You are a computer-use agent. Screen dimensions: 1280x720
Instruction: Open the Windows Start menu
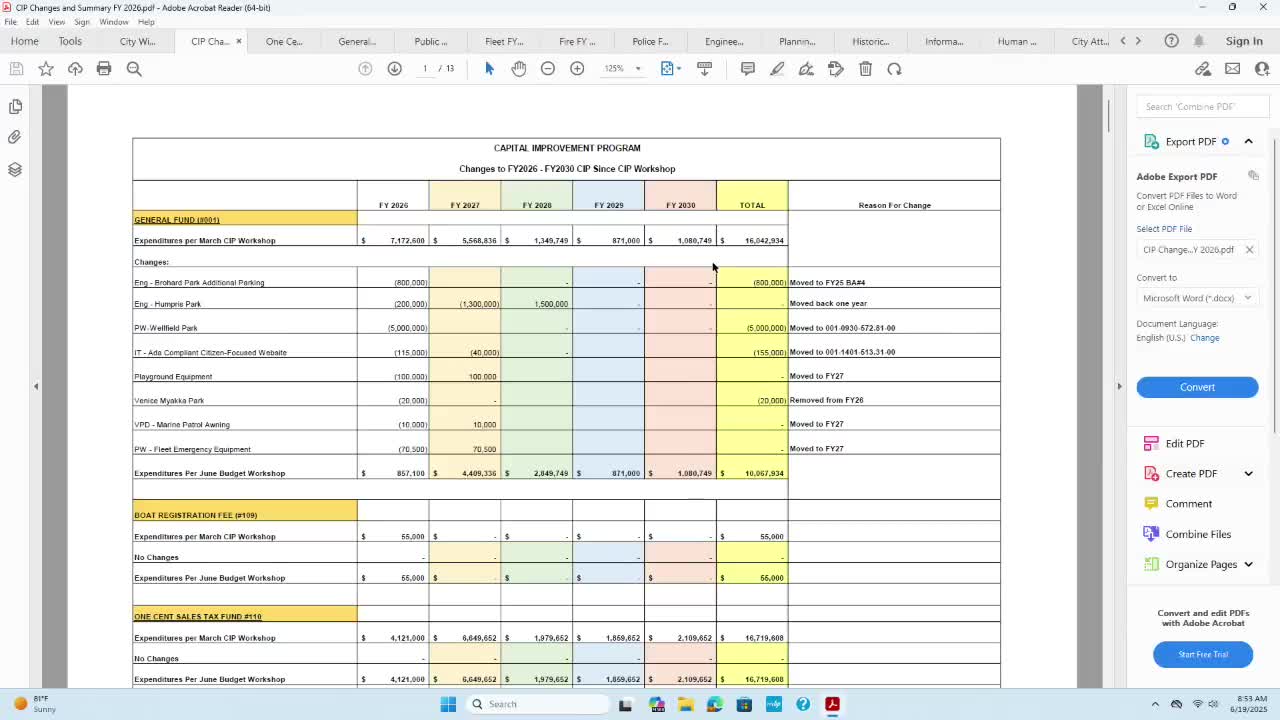coord(448,704)
